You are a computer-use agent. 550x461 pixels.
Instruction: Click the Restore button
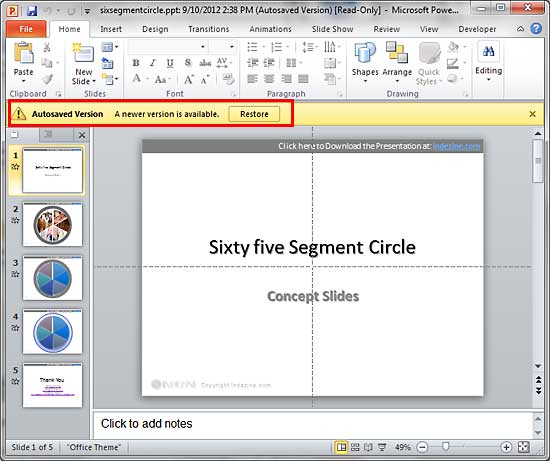pos(254,114)
